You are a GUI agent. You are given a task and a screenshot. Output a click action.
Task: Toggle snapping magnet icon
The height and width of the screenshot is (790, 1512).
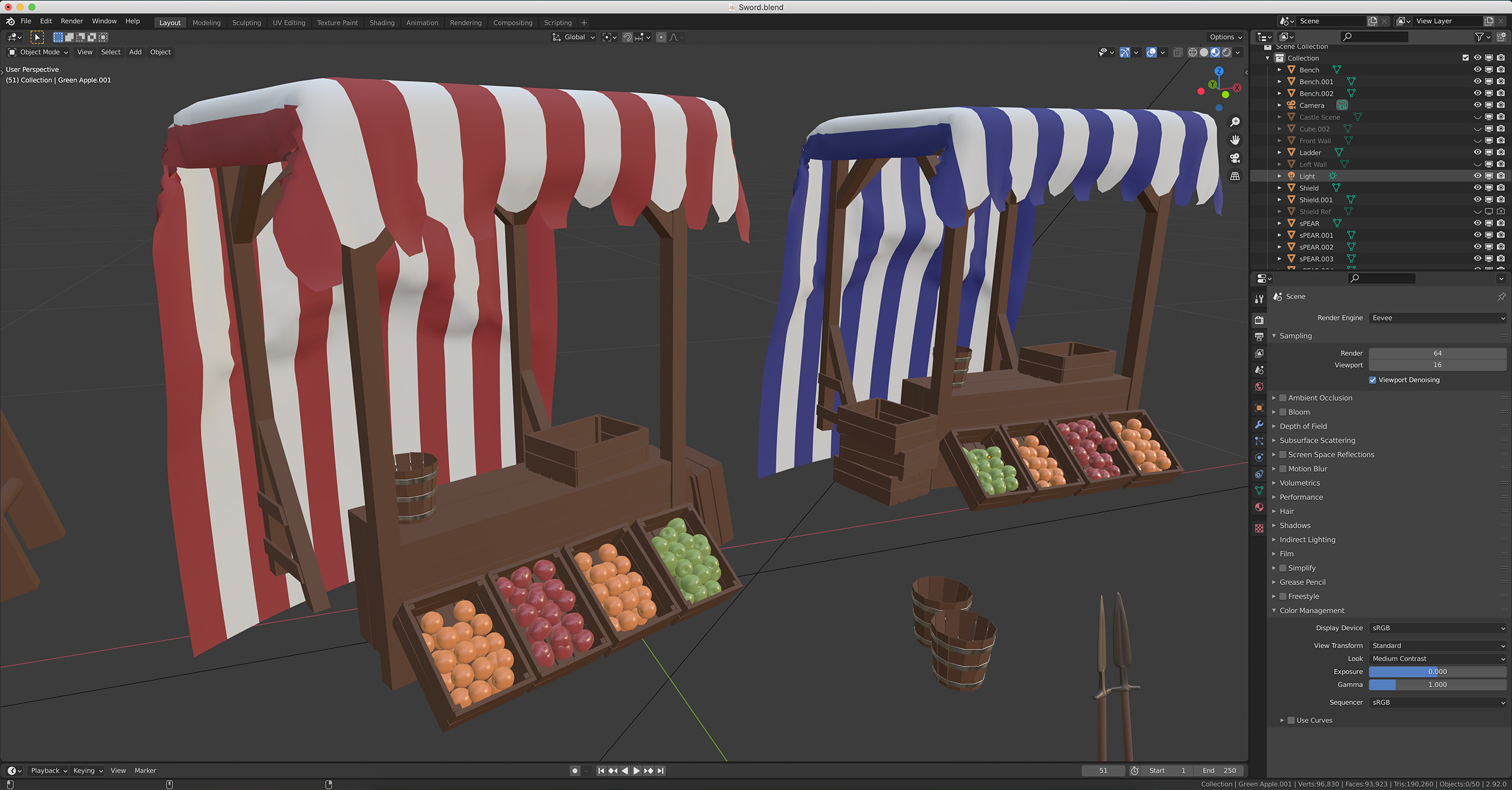click(627, 37)
